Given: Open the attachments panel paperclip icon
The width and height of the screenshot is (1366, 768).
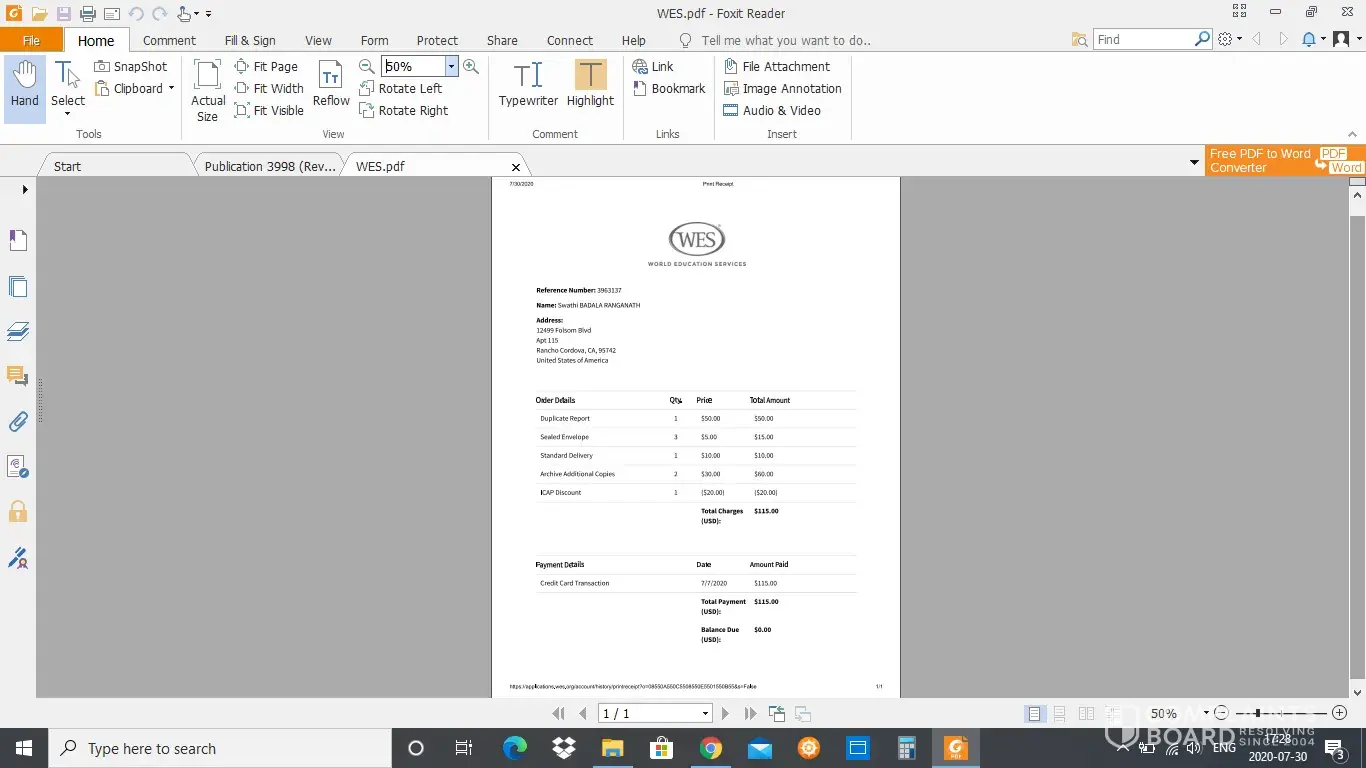Looking at the screenshot, I should tap(18, 421).
